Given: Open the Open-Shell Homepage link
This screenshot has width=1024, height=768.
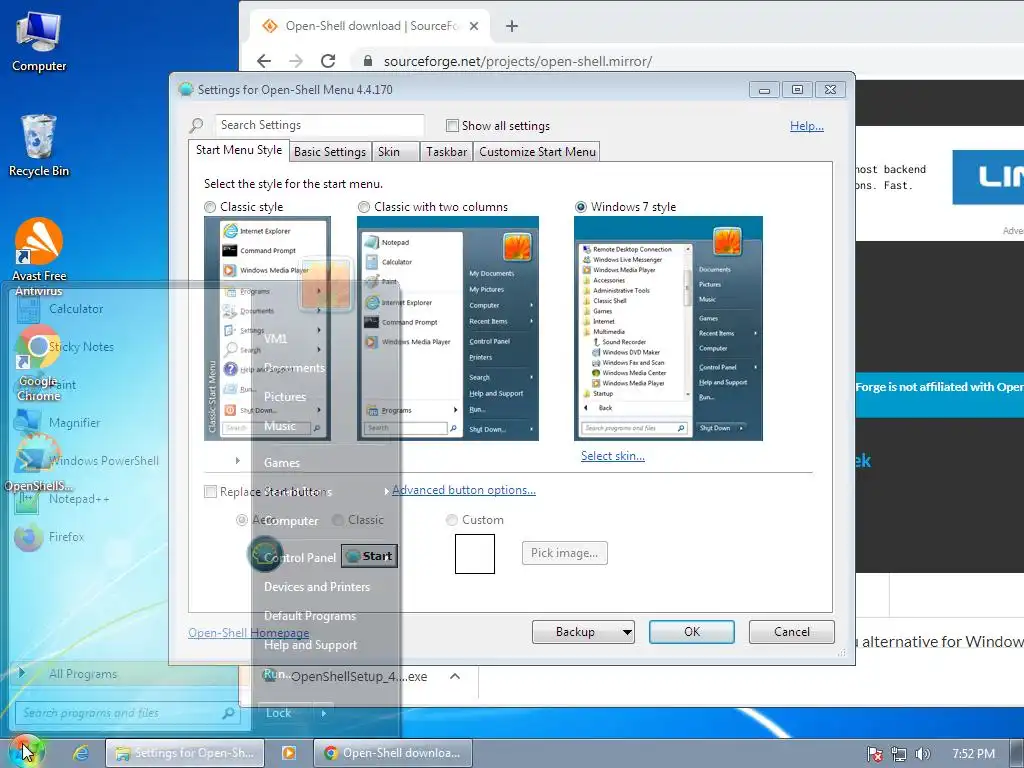Looking at the screenshot, I should (248, 633).
